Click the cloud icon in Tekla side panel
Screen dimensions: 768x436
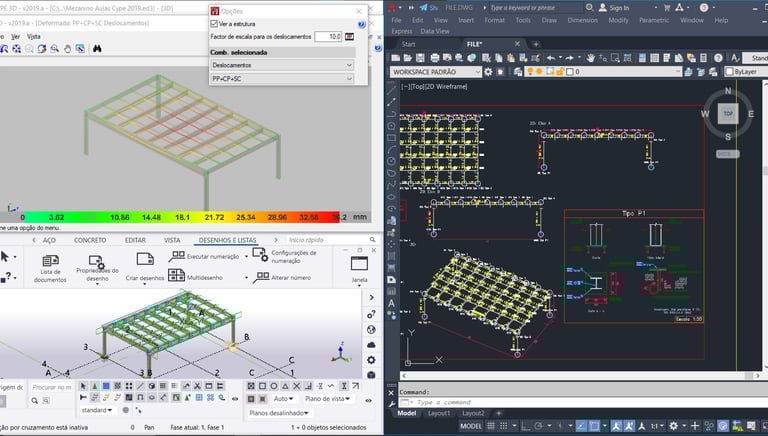click(371, 345)
